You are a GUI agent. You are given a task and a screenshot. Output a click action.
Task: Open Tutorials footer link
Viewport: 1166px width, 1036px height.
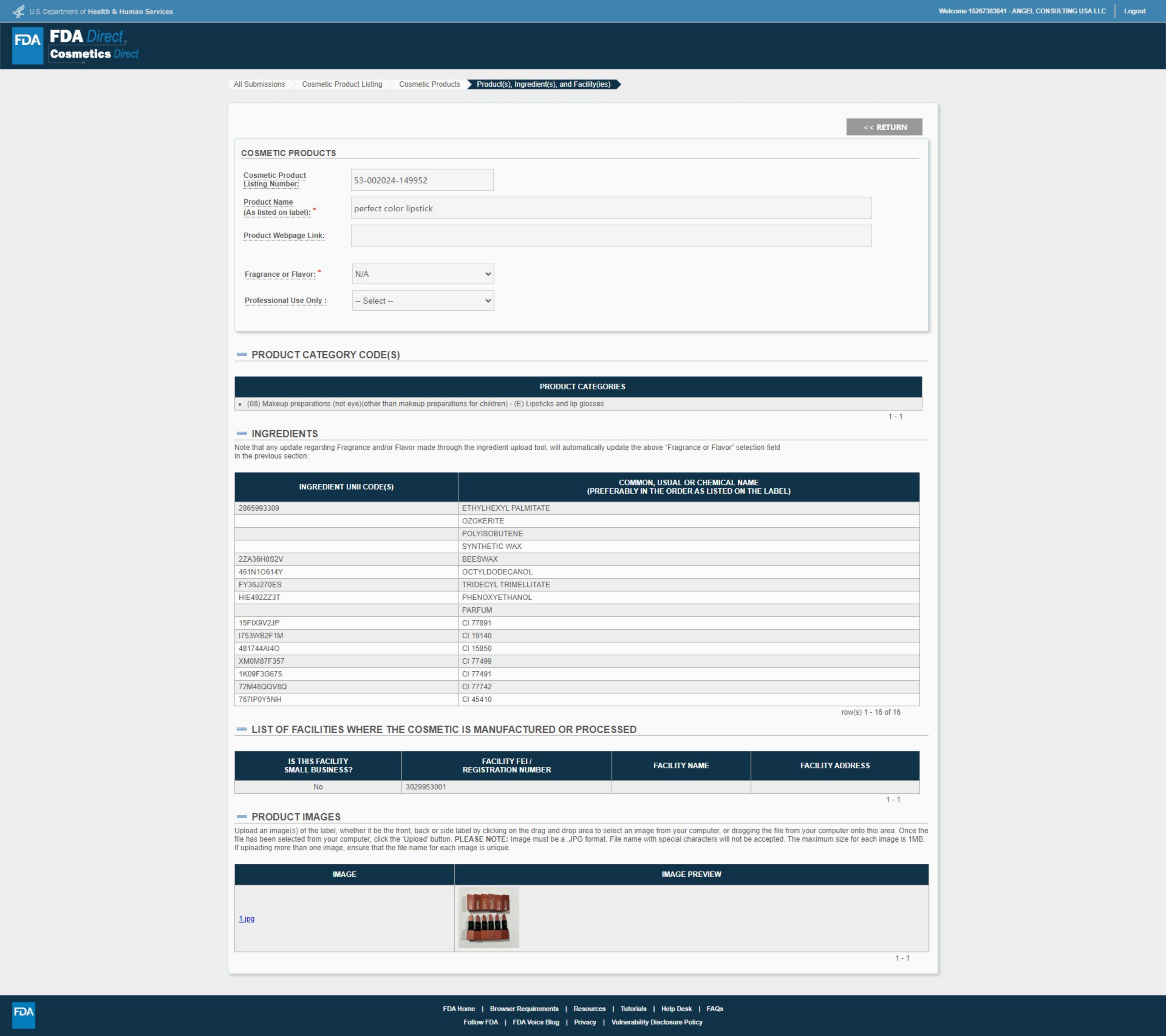coord(633,1009)
